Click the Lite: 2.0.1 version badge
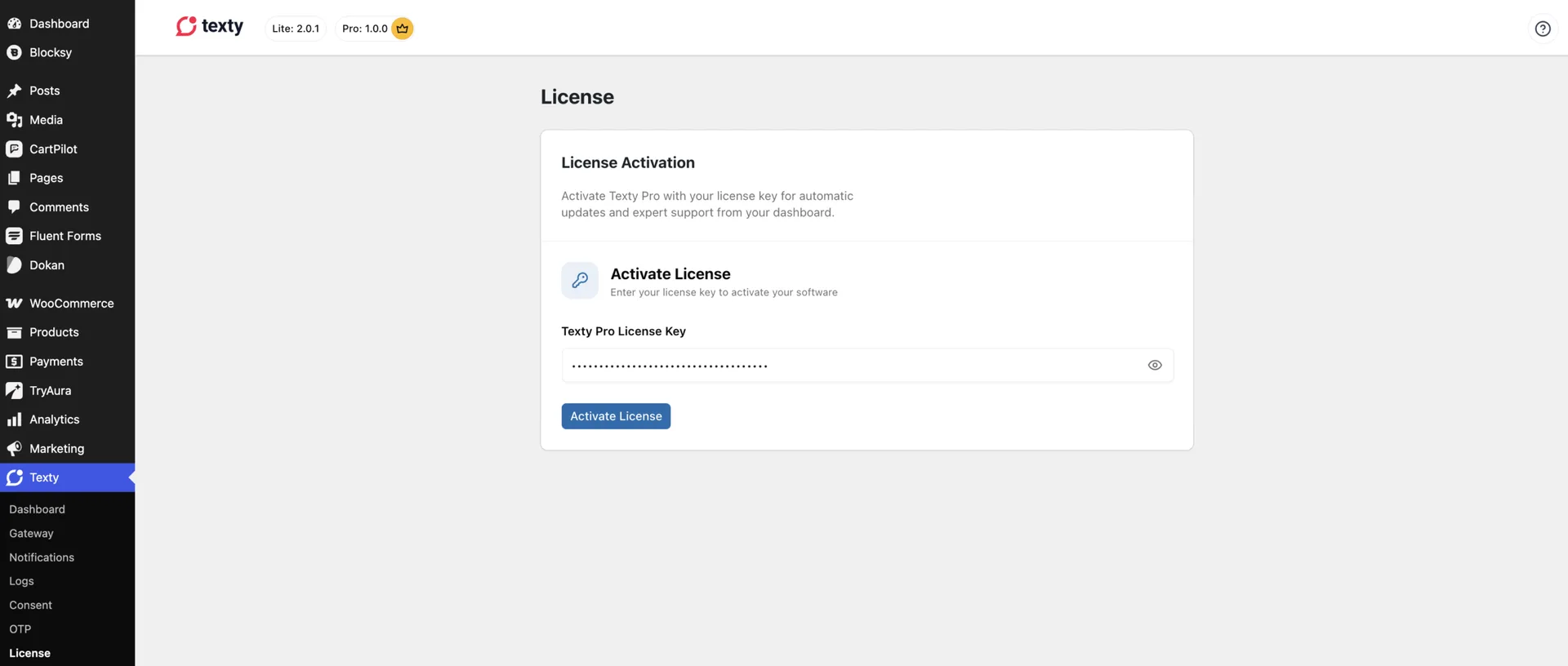The image size is (1568, 666). [296, 29]
